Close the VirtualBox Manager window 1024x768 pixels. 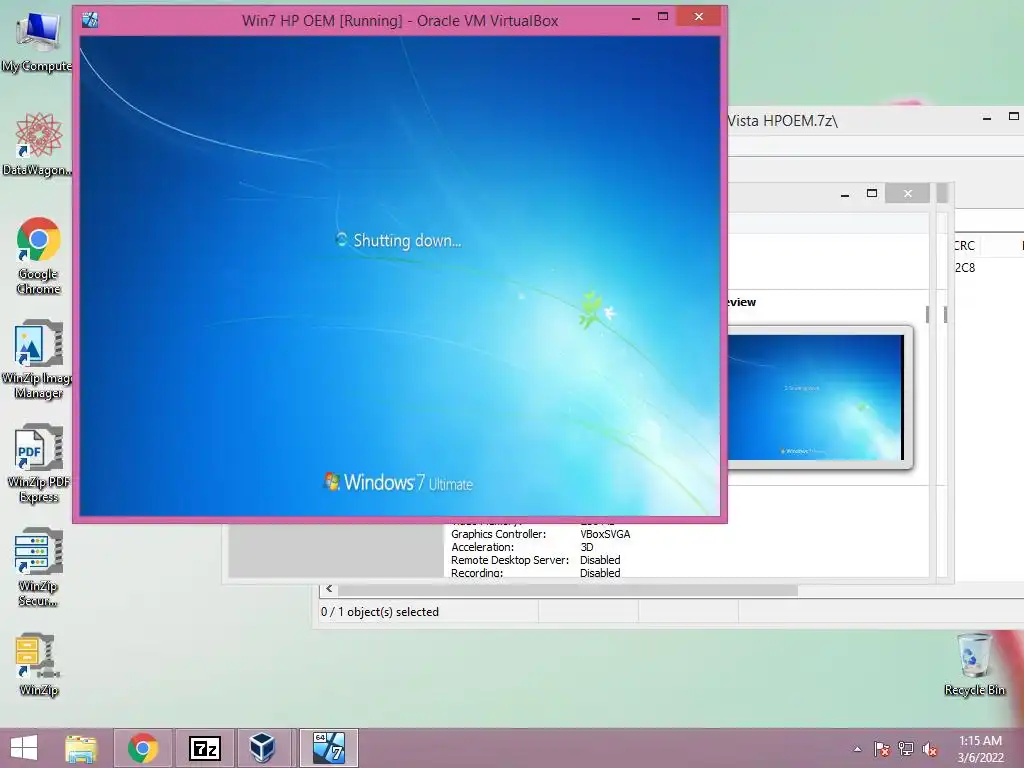point(908,194)
